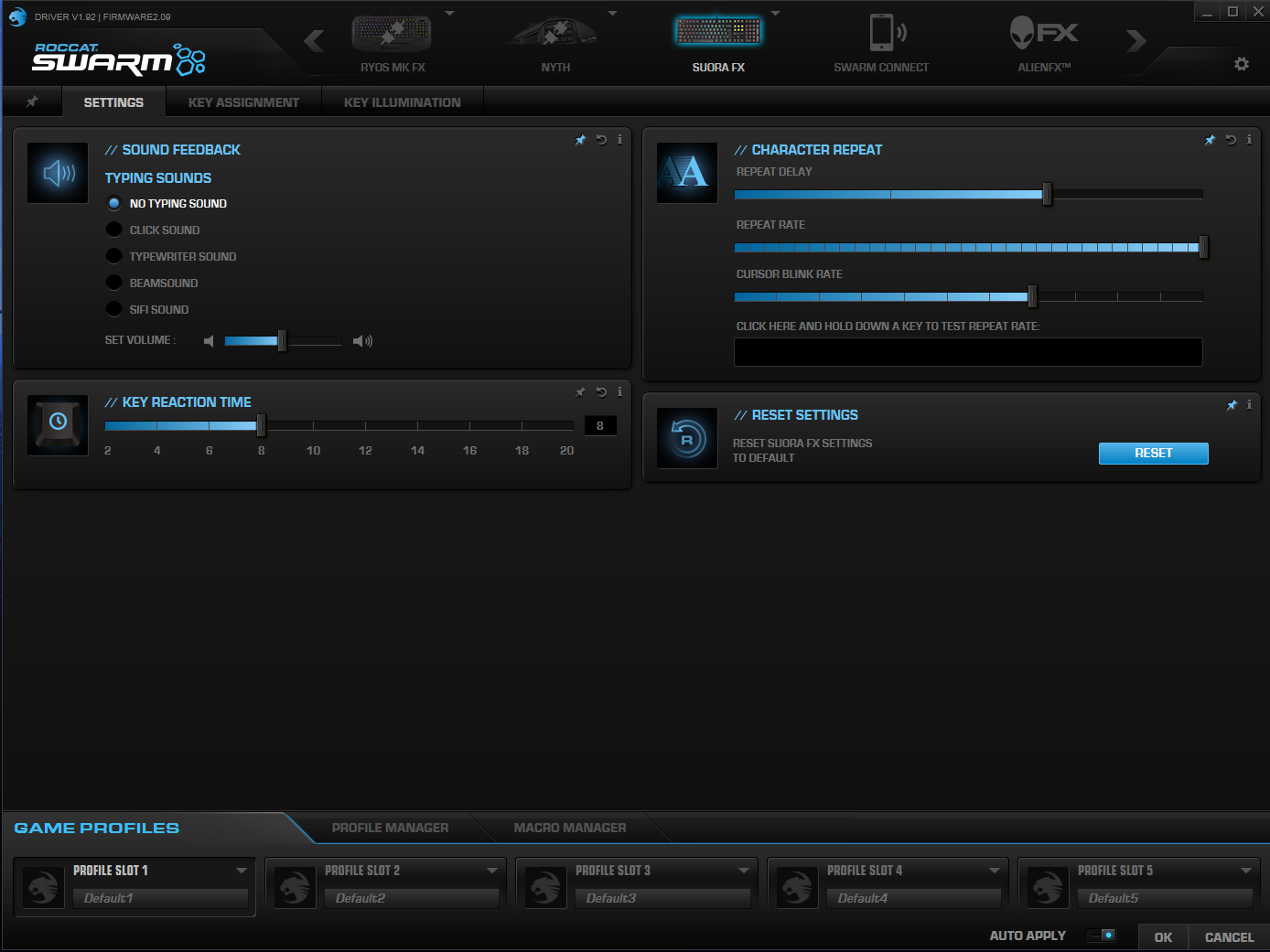
Task: Click the Repeat Delay slider handle
Action: pos(1047,194)
